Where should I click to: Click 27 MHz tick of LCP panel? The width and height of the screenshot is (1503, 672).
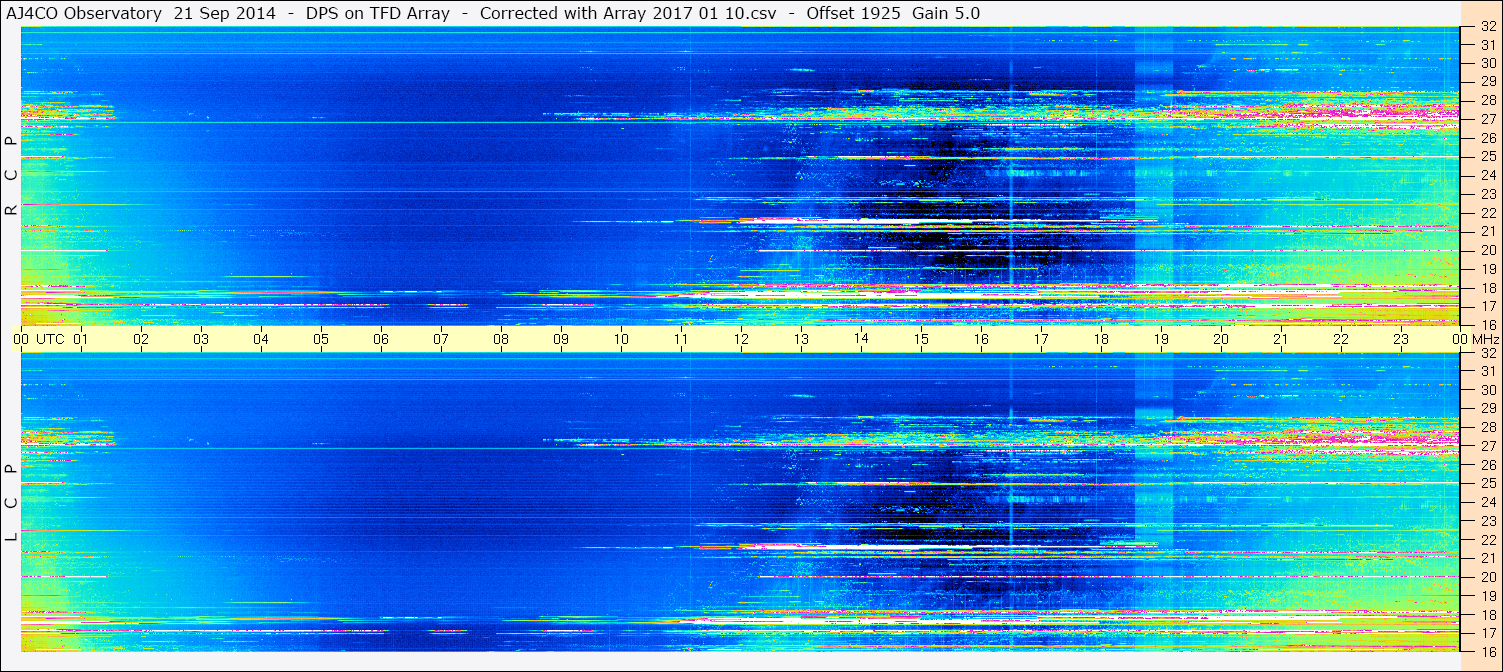[1488, 446]
